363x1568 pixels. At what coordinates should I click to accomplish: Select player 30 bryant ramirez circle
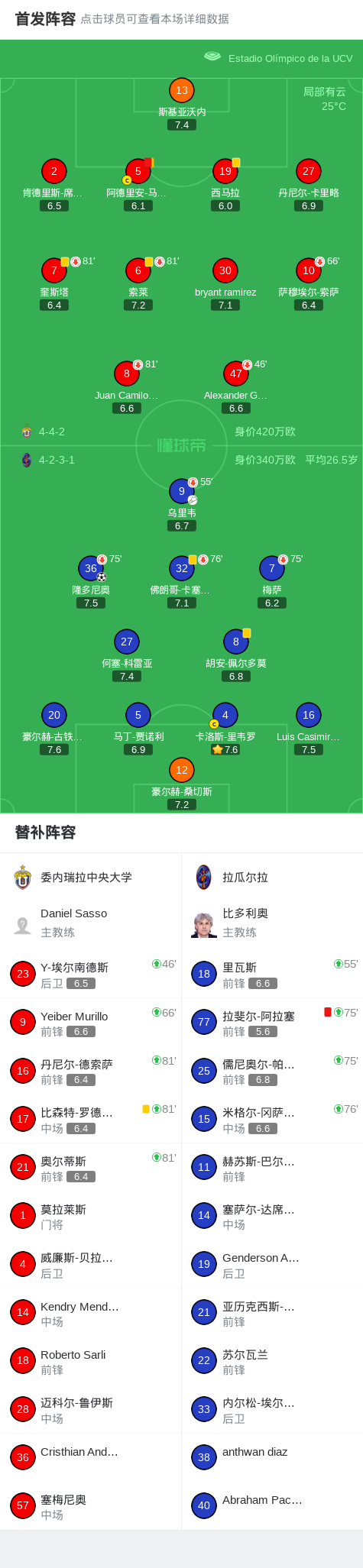225,270
